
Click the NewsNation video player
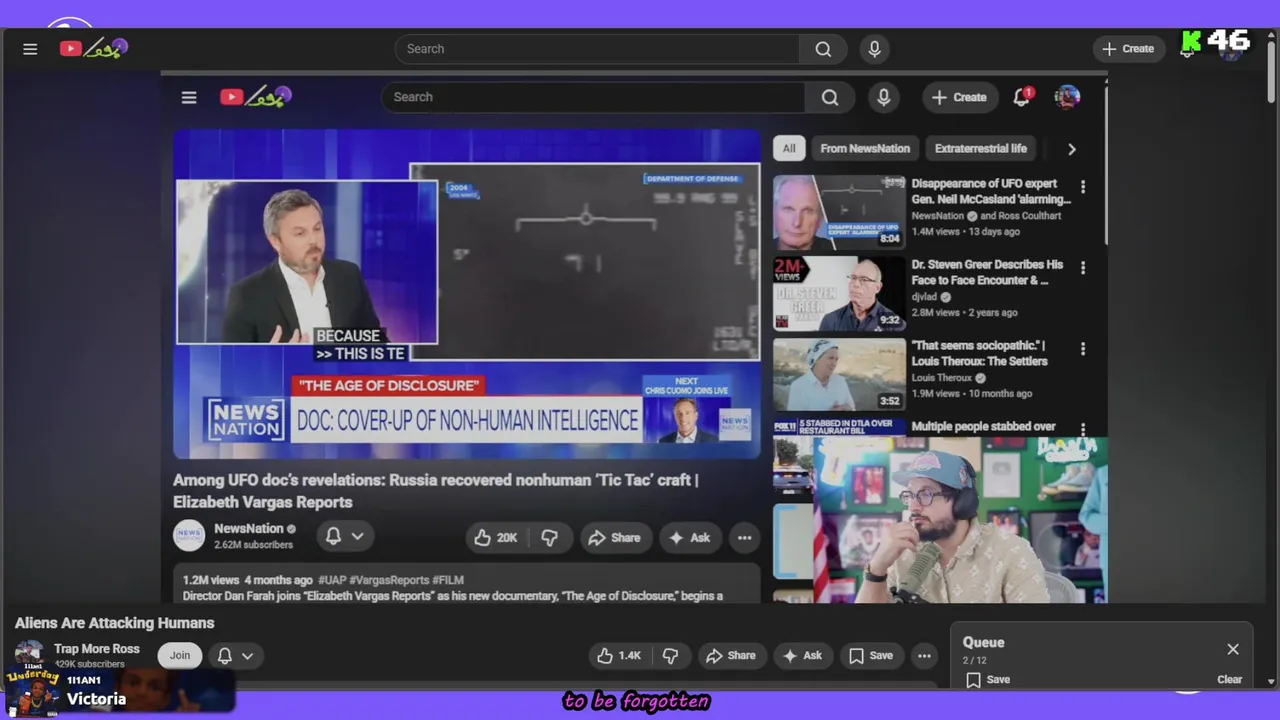(467, 294)
